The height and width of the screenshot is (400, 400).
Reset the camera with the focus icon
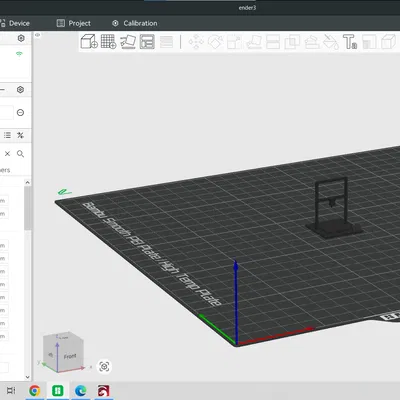pyautogui.click(x=104, y=367)
